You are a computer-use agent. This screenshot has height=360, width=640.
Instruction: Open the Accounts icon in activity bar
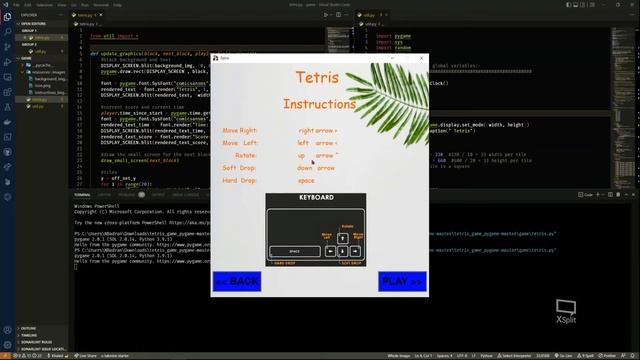(x=7, y=330)
